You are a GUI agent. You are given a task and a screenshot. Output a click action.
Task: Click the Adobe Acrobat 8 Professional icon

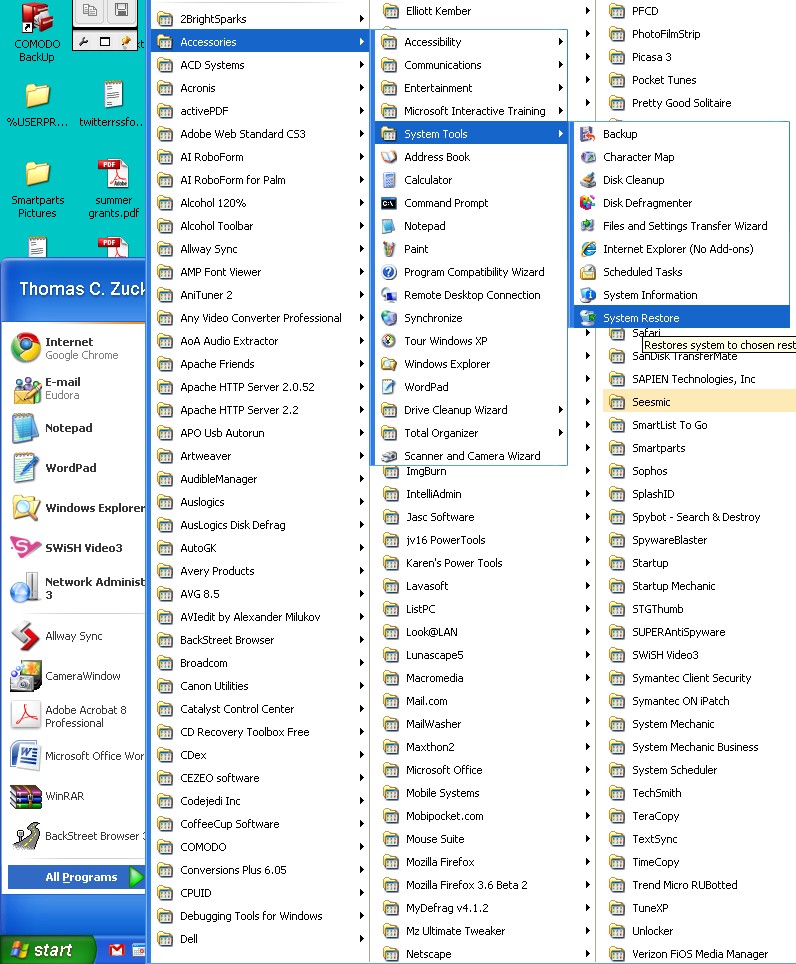click(x=25, y=716)
